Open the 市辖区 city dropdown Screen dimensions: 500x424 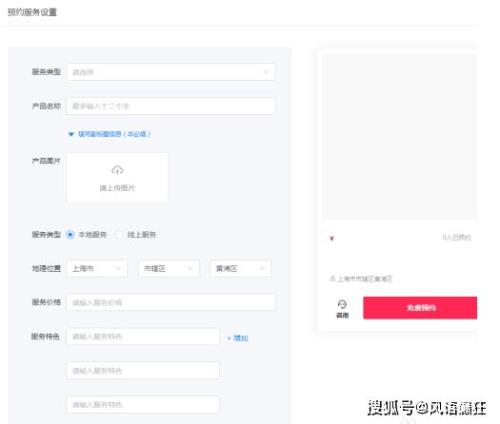[169, 269]
